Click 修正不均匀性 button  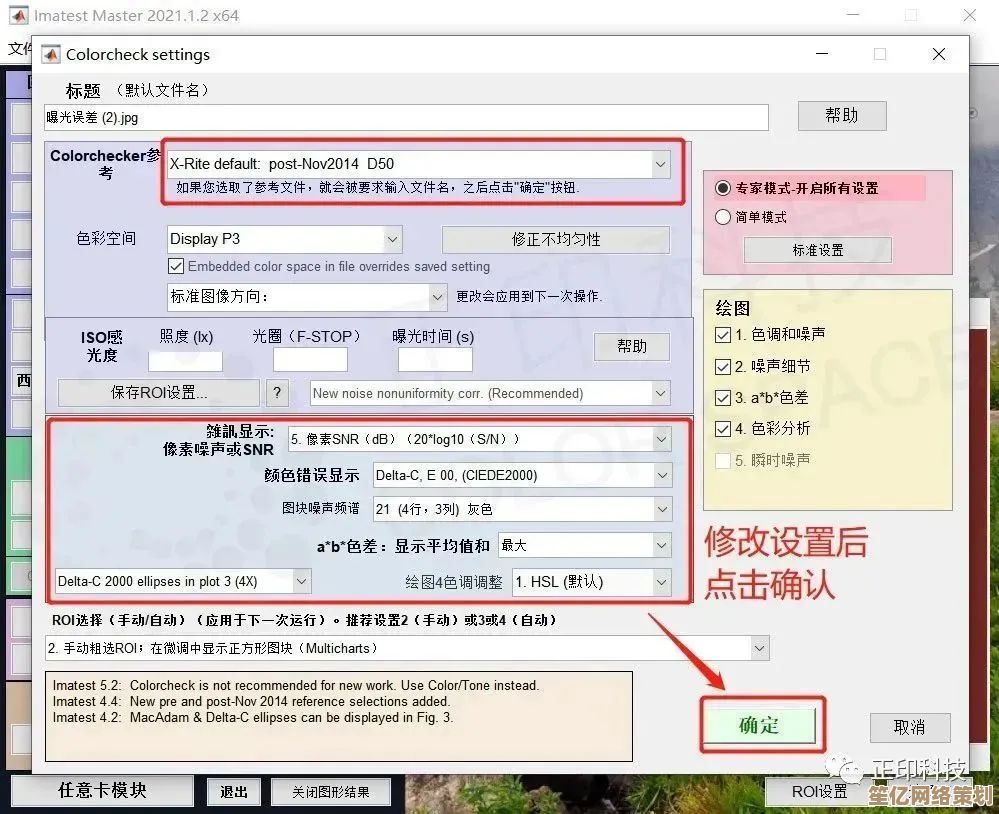tap(556, 239)
